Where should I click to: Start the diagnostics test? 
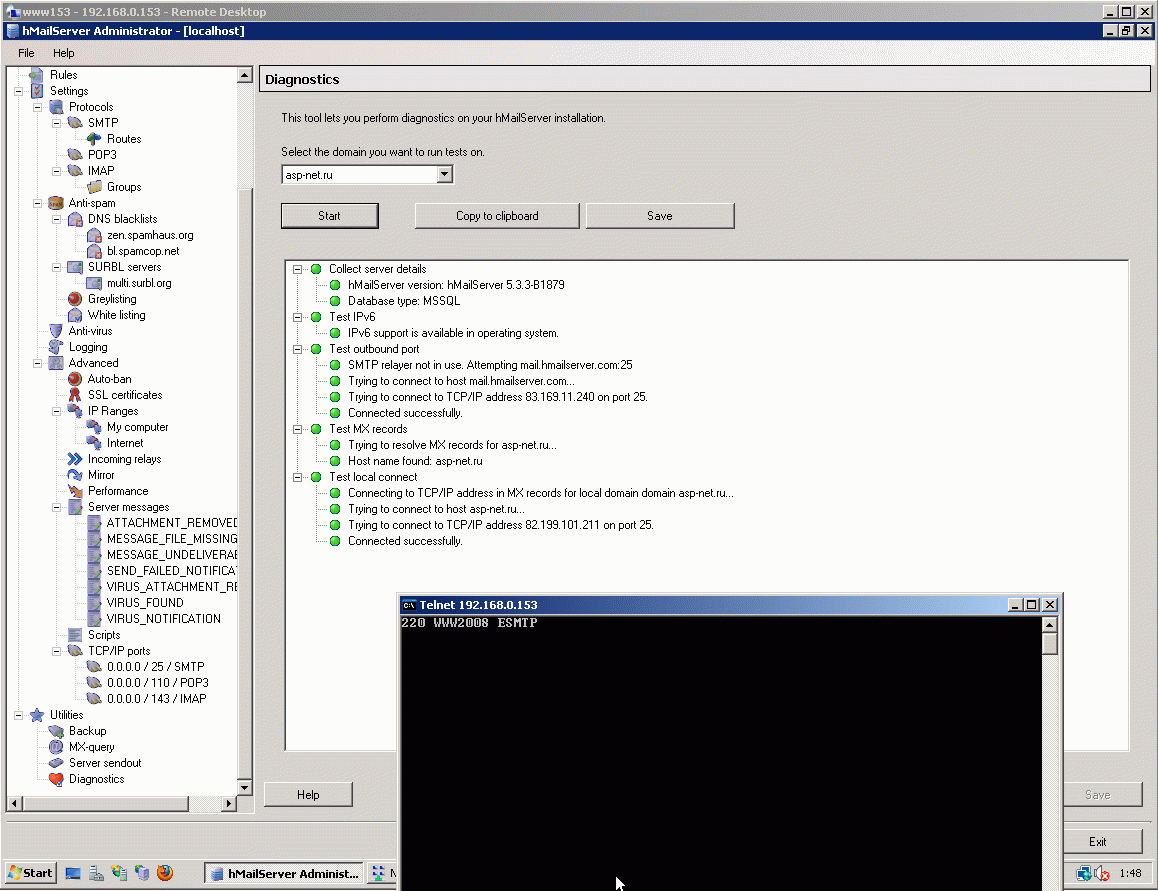coord(329,216)
